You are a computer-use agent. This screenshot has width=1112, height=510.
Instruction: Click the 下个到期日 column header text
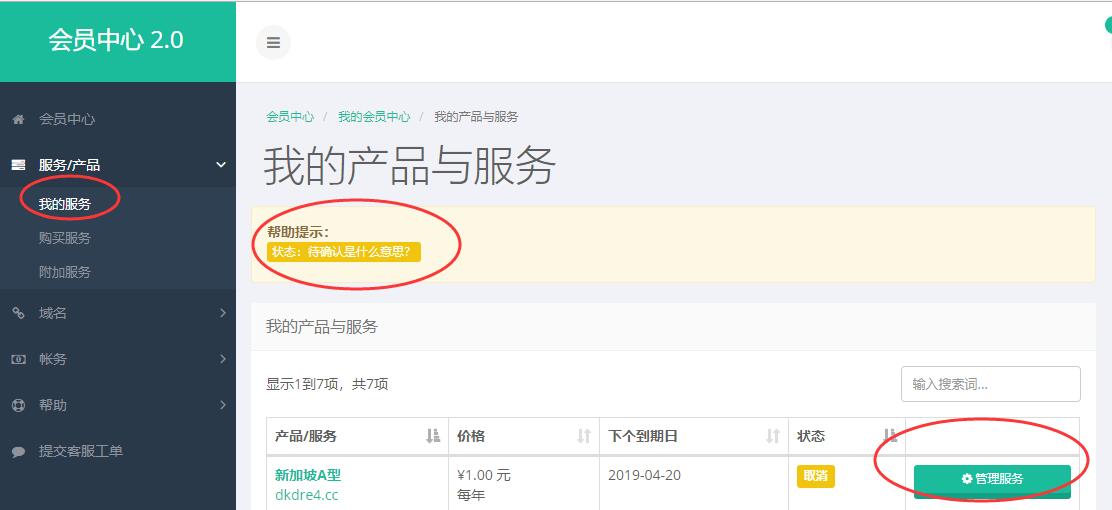643,436
